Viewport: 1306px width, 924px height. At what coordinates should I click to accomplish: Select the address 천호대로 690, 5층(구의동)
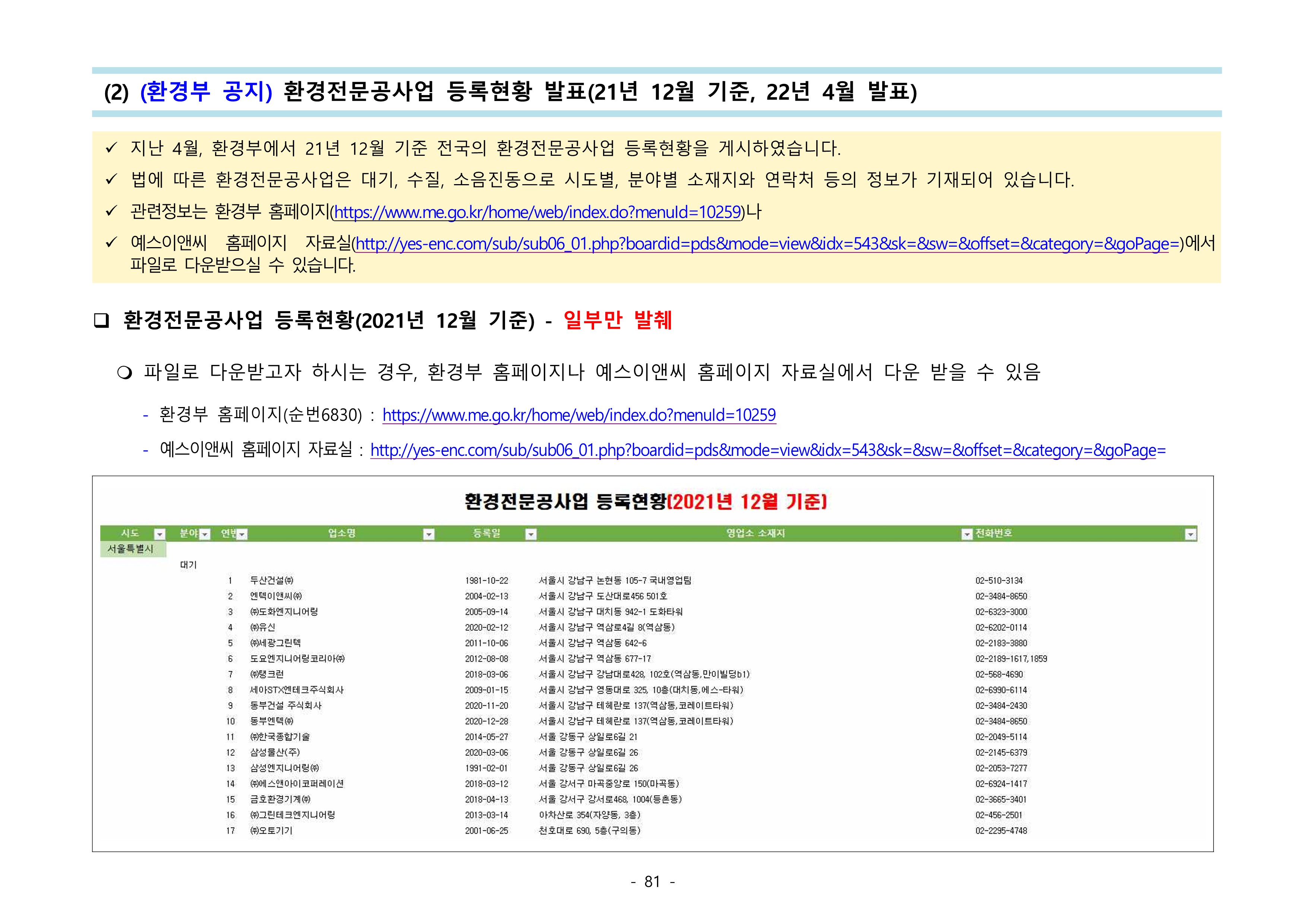590,831
